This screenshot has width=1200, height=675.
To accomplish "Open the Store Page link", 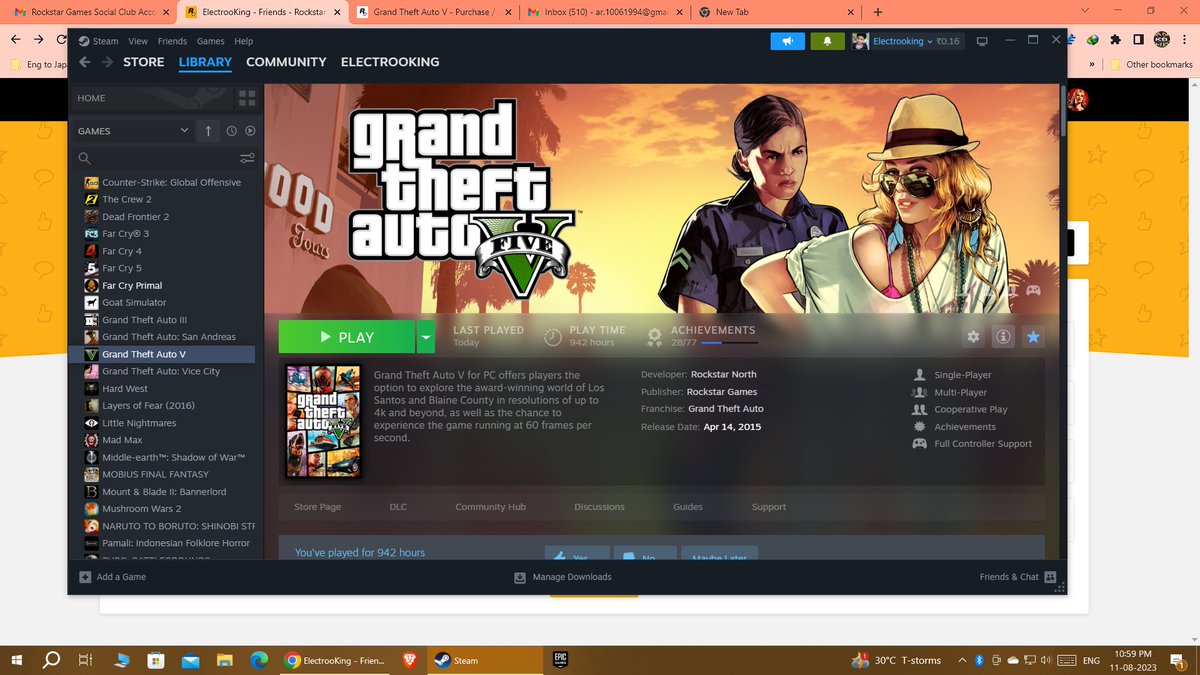I will [x=317, y=507].
